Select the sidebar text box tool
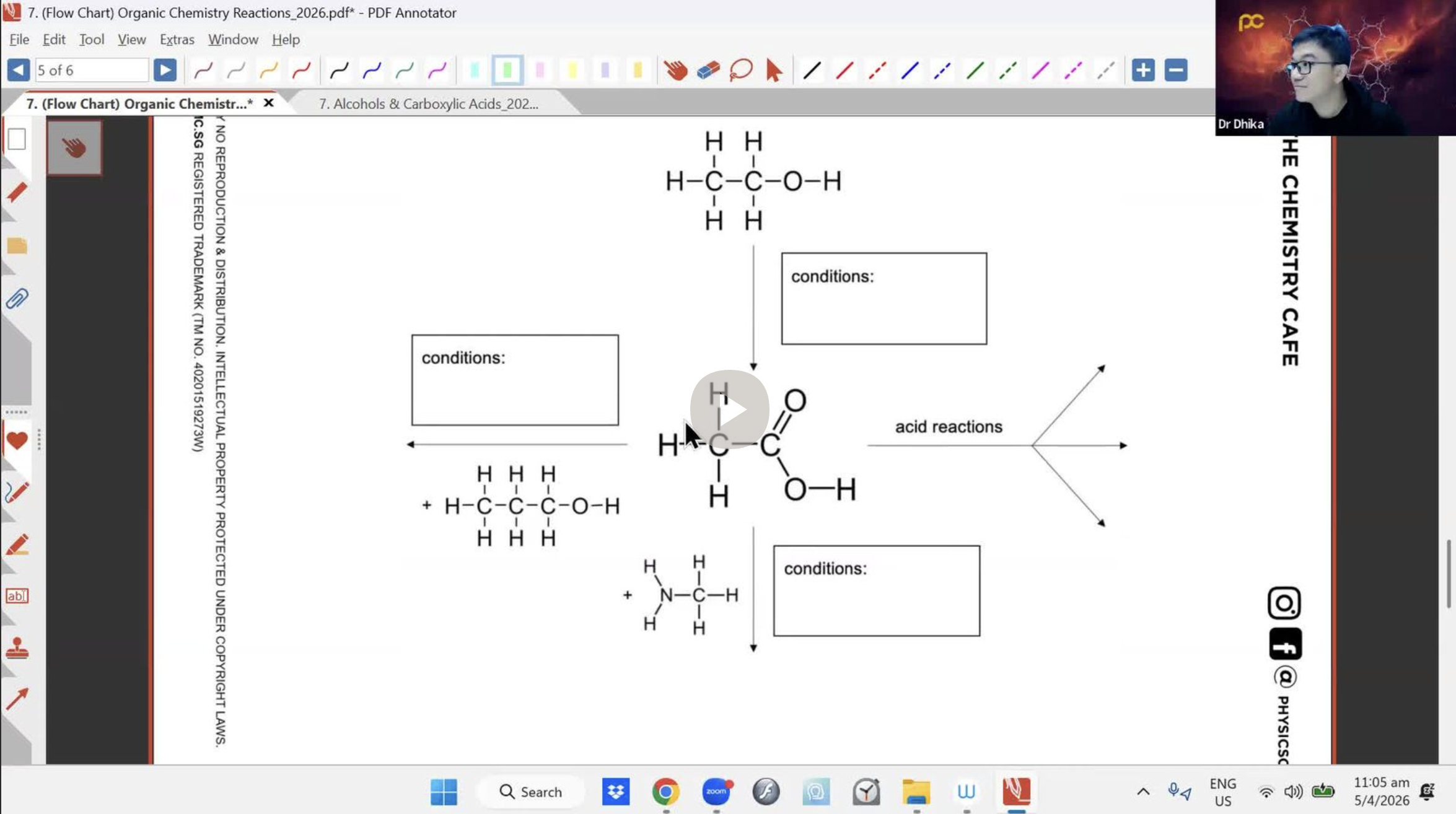The height and width of the screenshot is (814, 1456). click(x=17, y=596)
